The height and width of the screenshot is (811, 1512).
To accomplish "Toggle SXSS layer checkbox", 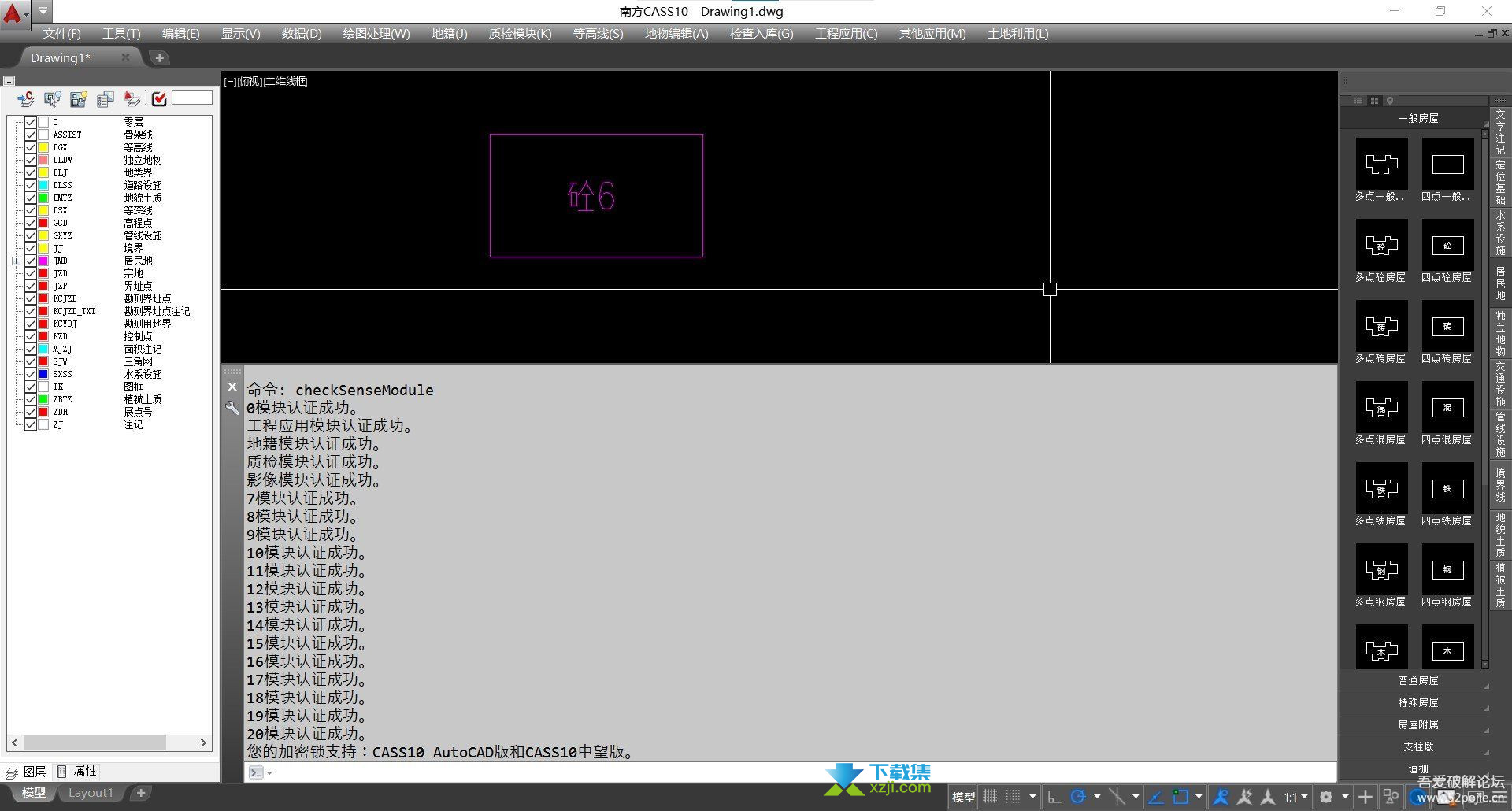I will [30, 374].
